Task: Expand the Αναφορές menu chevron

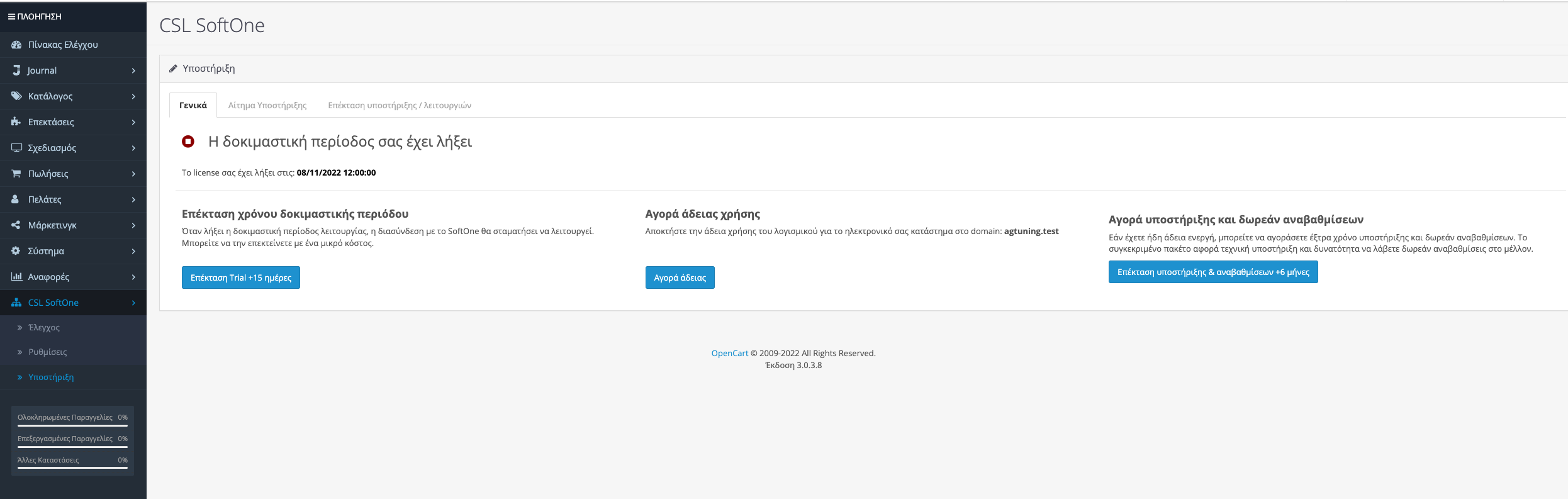Action: pyautogui.click(x=133, y=277)
